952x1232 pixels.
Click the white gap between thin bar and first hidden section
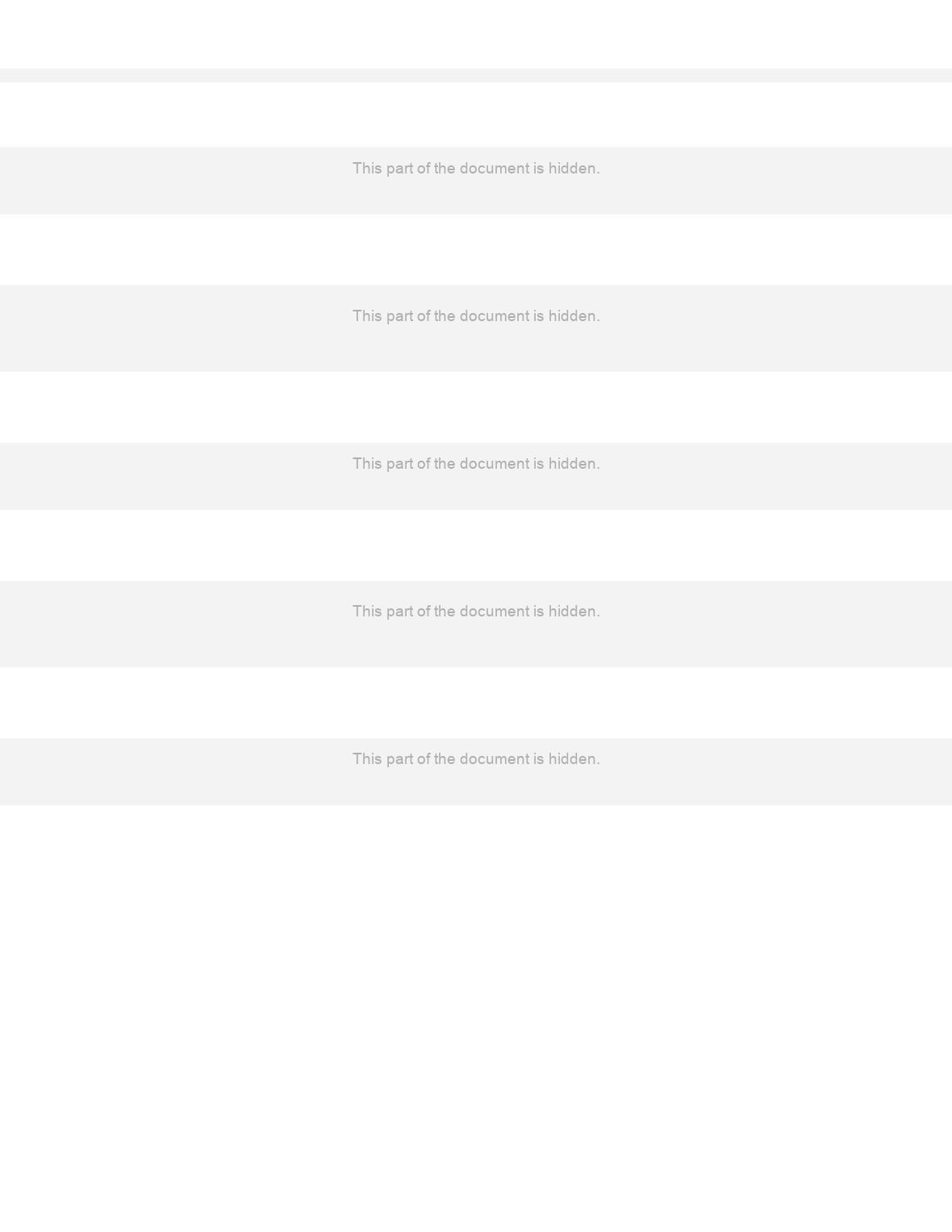[476, 115]
